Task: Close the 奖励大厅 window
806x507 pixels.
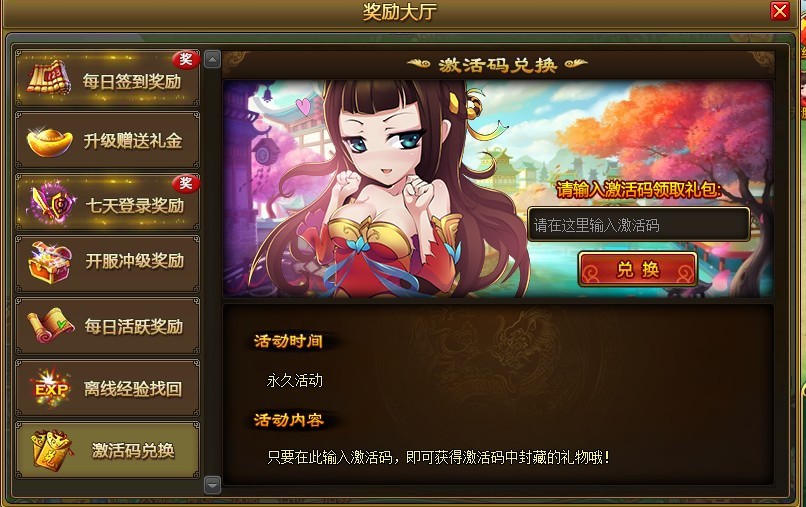Action: pyautogui.click(x=779, y=11)
